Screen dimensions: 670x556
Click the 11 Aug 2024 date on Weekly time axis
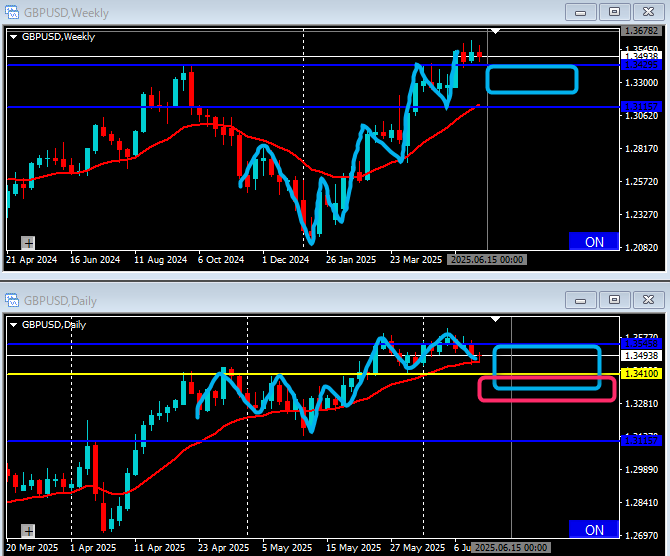click(160, 260)
